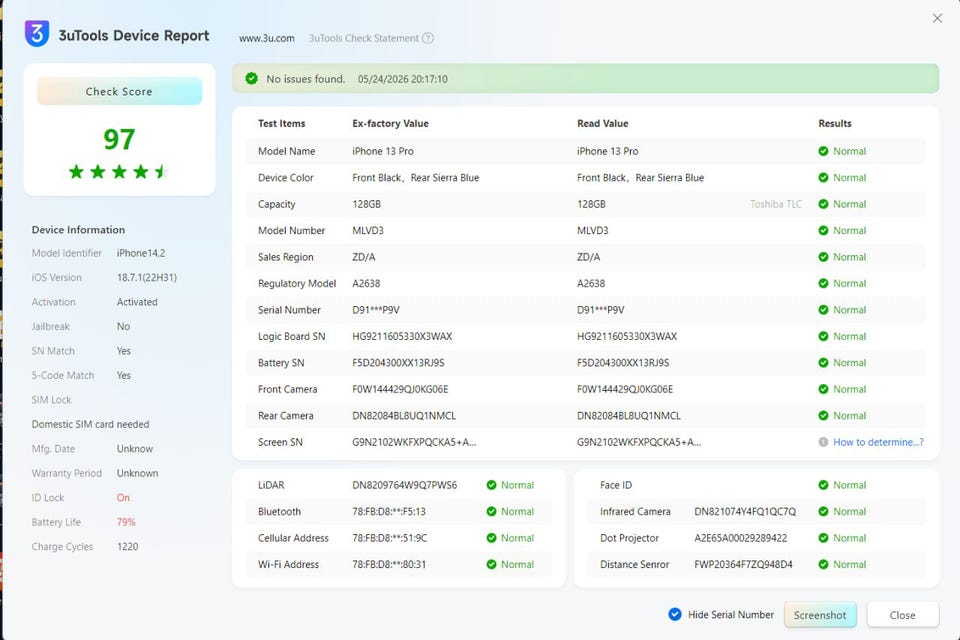
Task: Click the green check icon in Dot Projector row
Action: click(823, 538)
